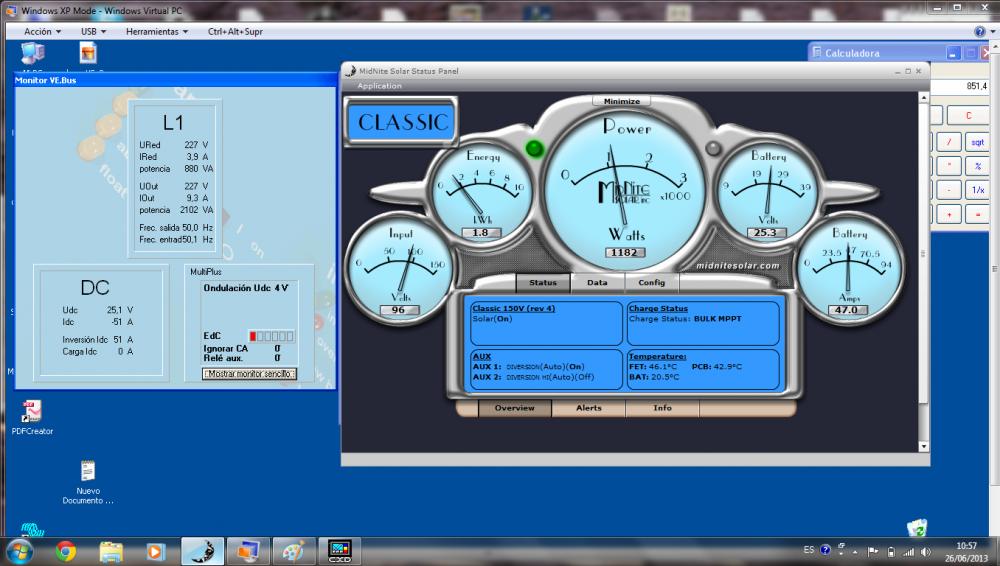Open the PDFCreator desktop icon
The height and width of the screenshot is (566, 1000).
(x=32, y=417)
